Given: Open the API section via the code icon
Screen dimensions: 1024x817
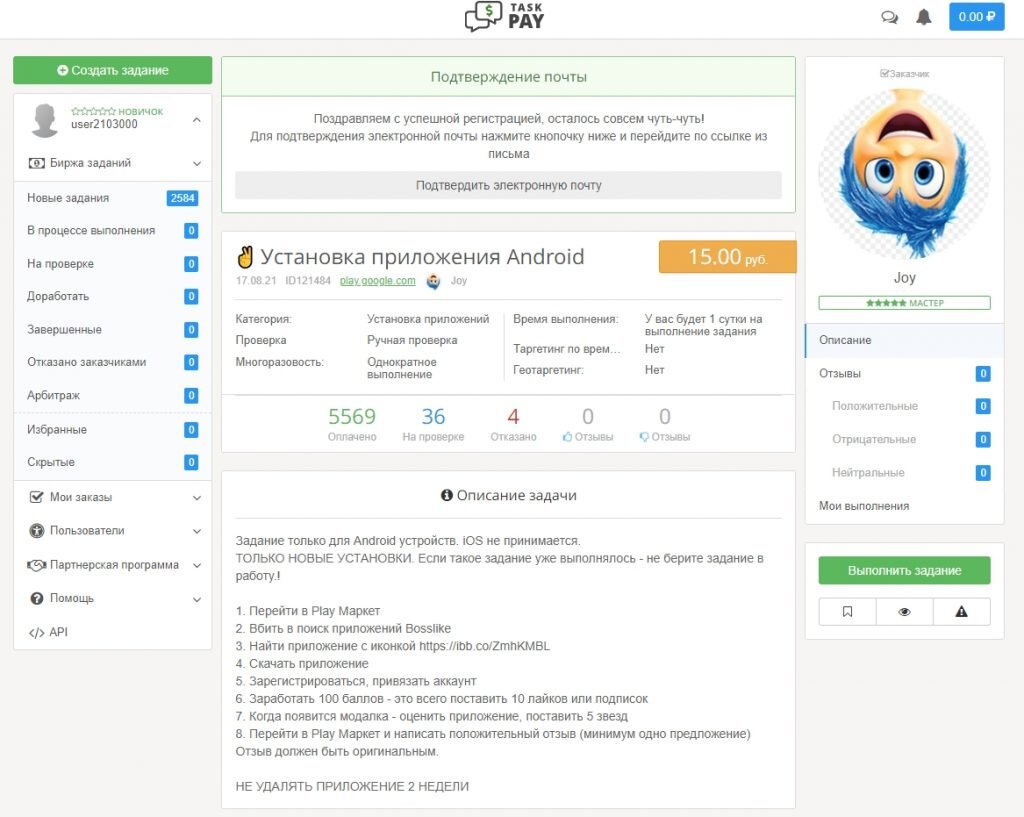Looking at the screenshot, I should point(48,632).
